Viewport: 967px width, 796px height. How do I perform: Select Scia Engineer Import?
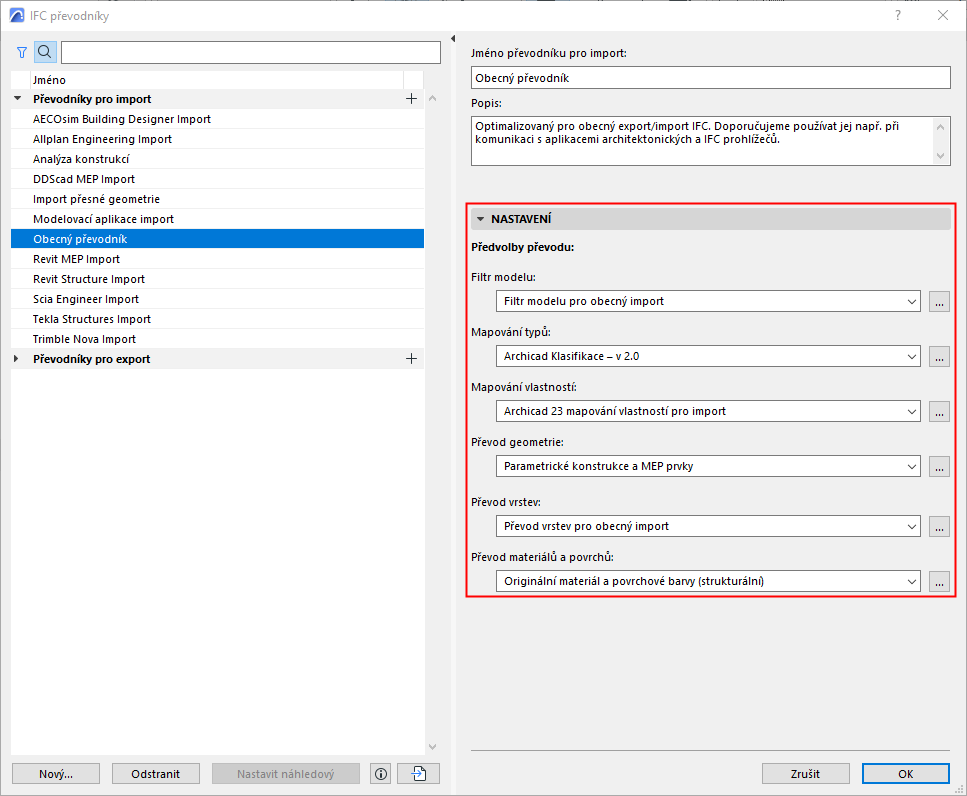tap(217, 300)
